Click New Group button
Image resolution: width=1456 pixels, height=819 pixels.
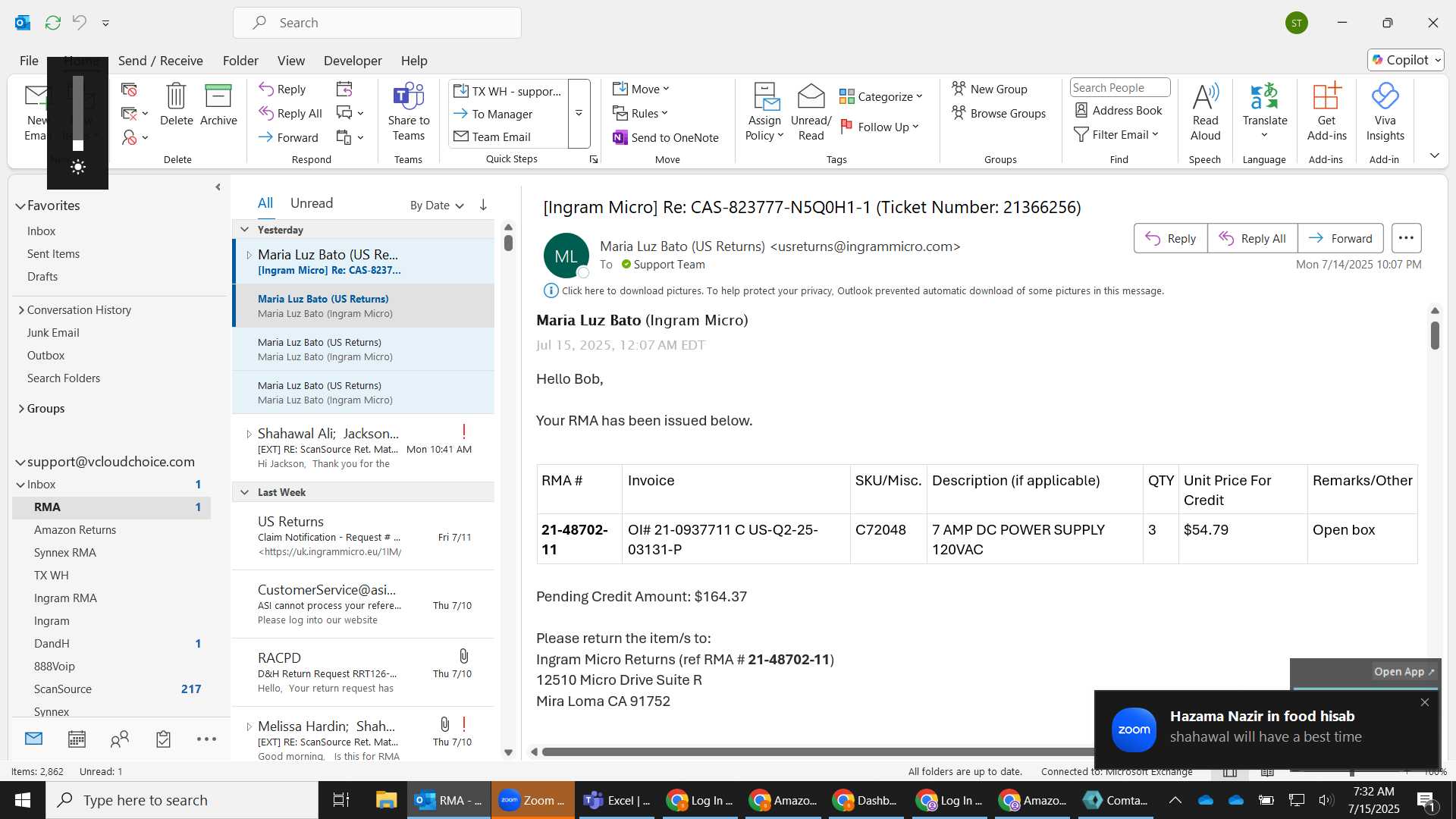pos(989,89)
